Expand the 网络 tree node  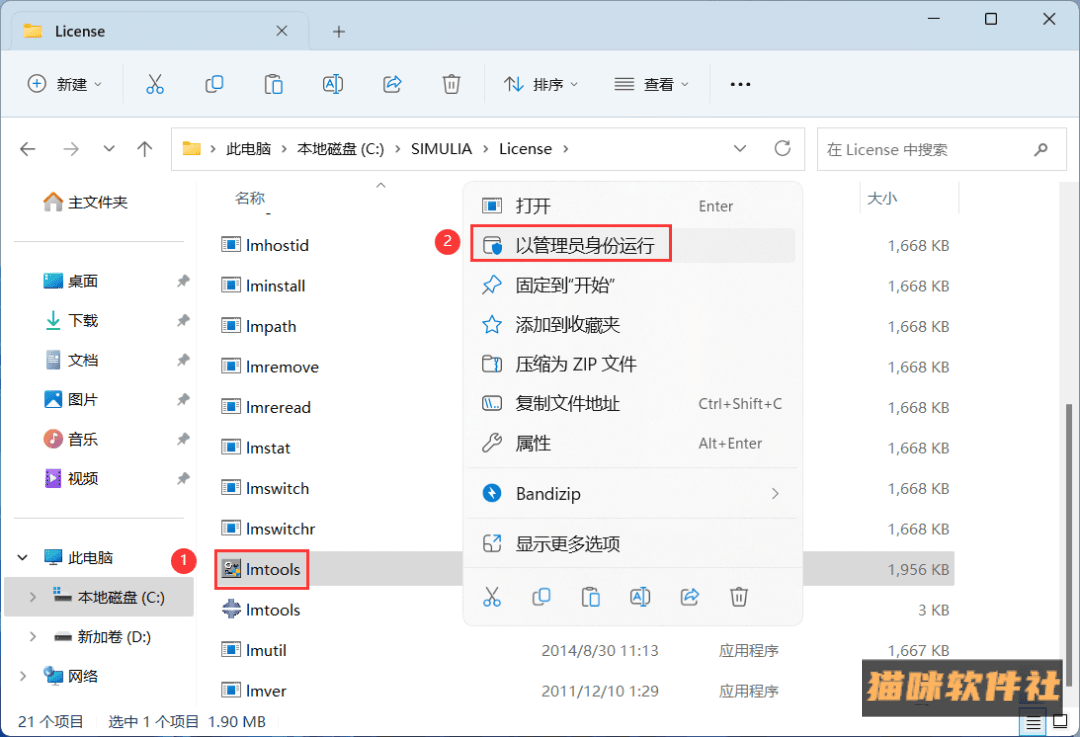(x=23, y=676)
